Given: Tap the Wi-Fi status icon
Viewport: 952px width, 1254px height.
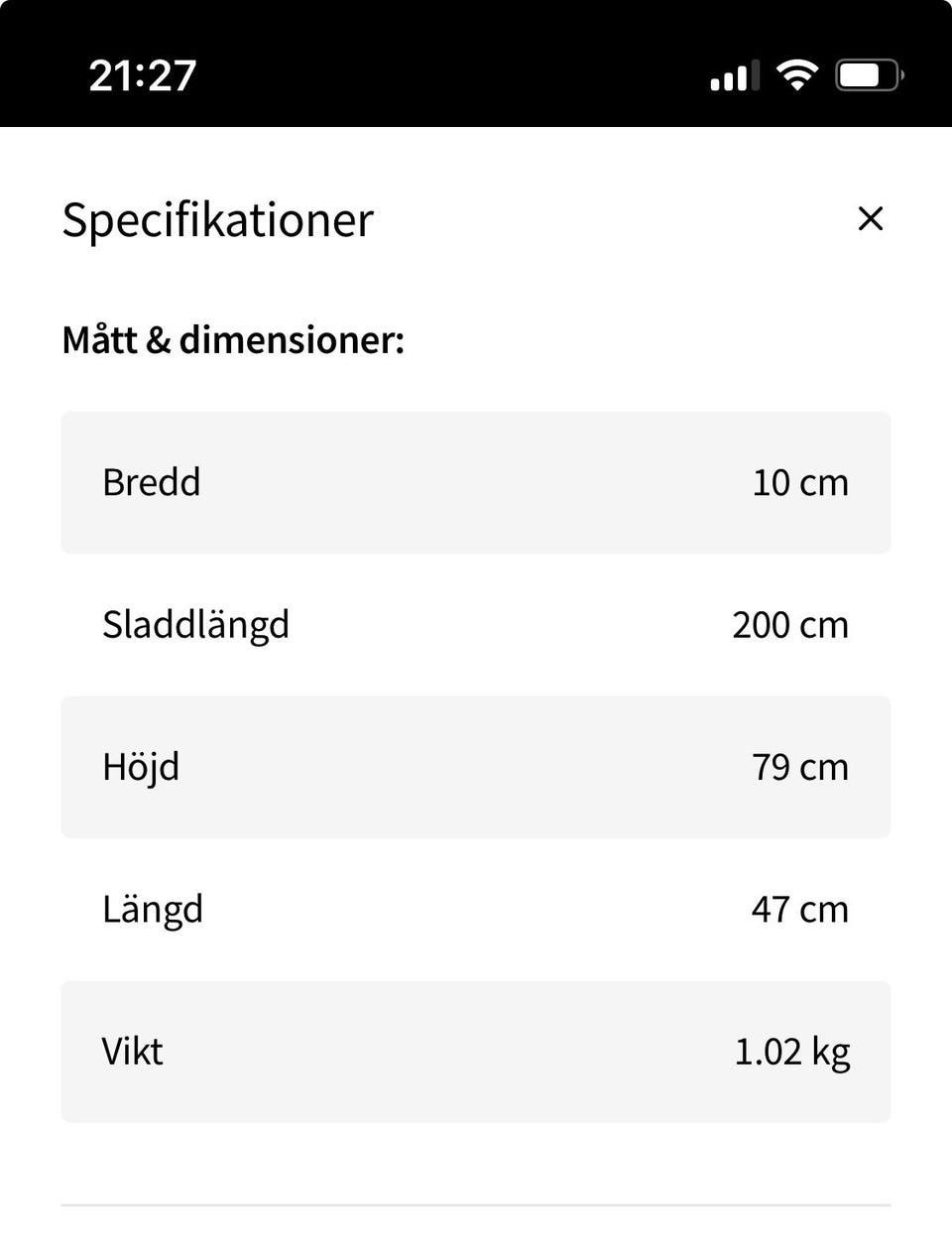Looking at the screenshot, I should pyautogui.click(x=796, y=75).
